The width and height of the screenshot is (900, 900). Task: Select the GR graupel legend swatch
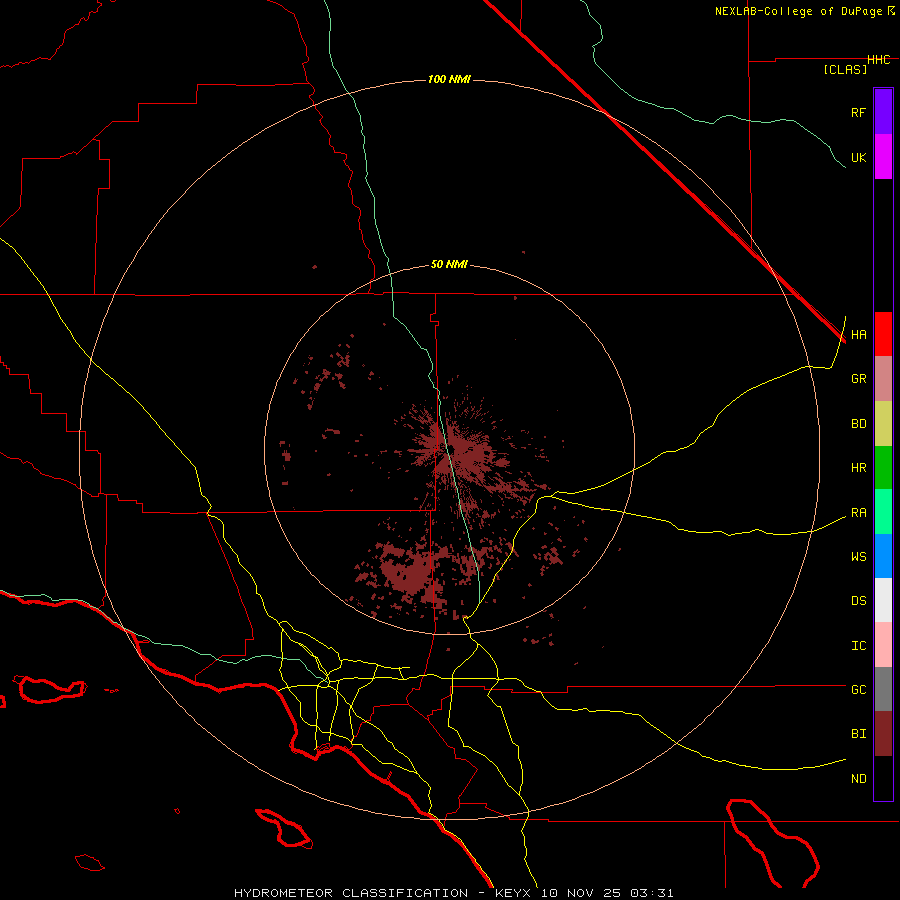(x=883, y=379)
